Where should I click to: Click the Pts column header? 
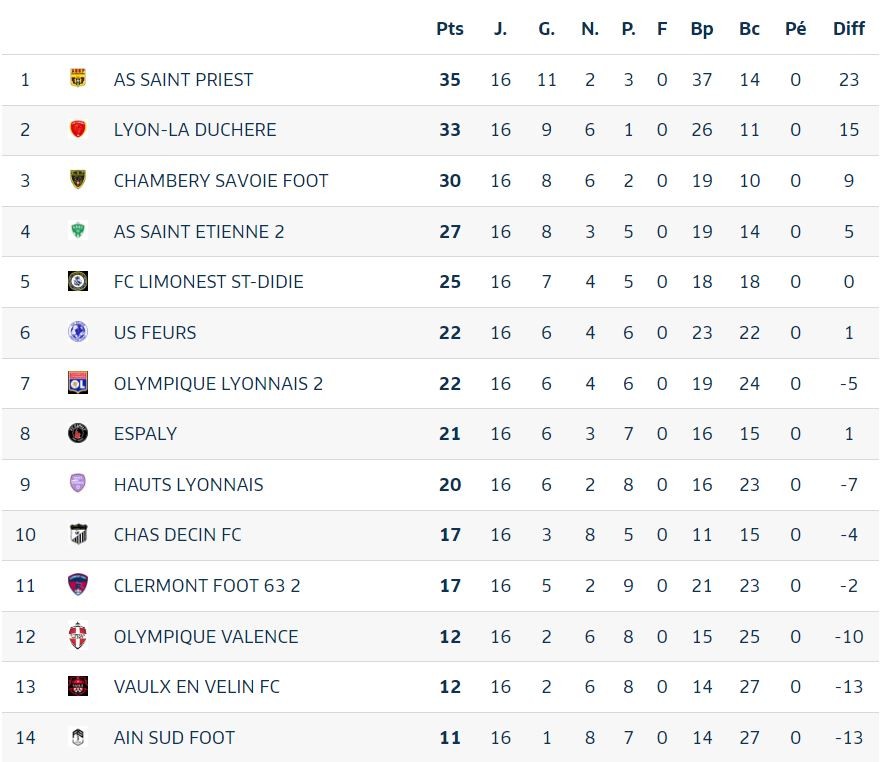[450, 29]
